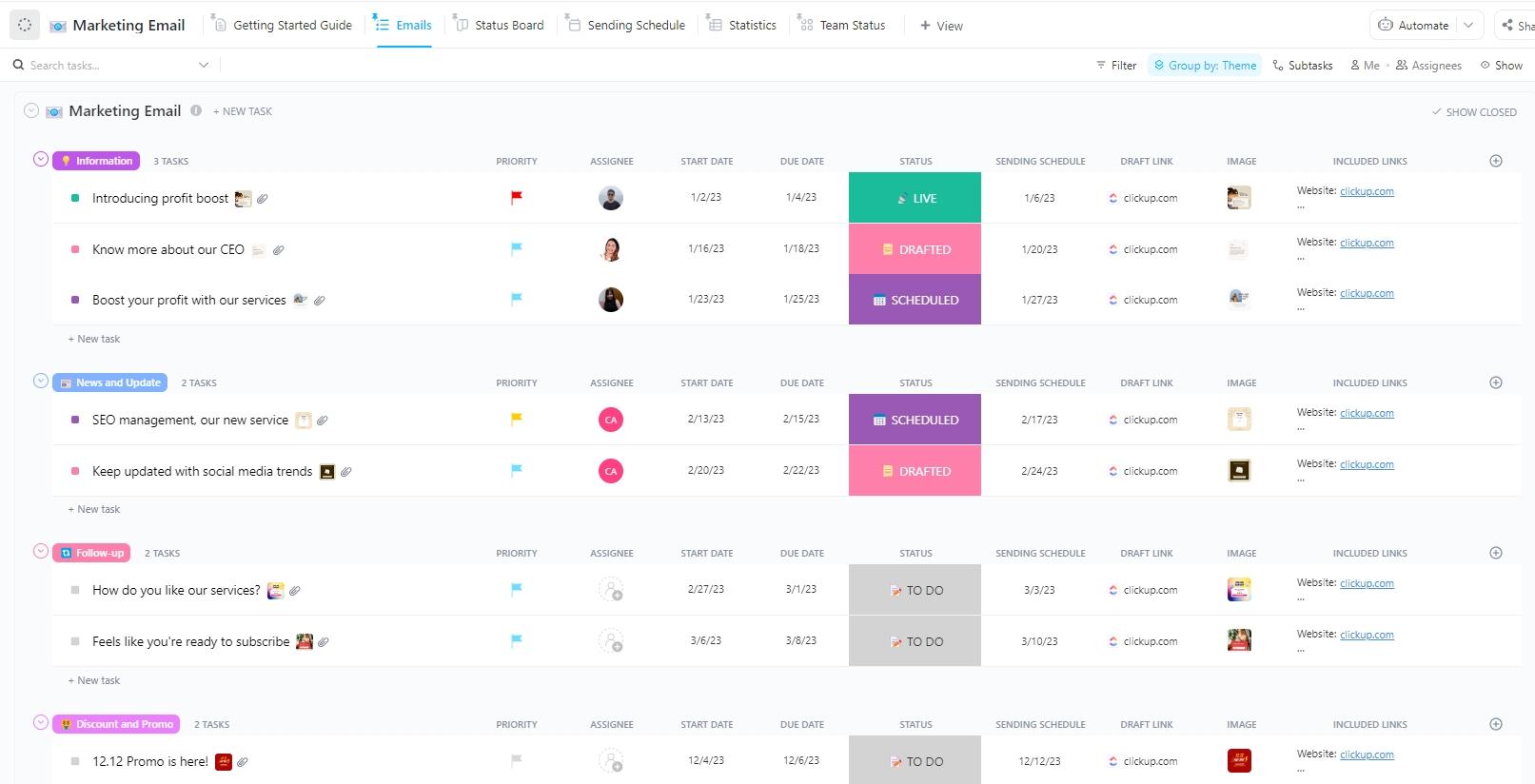Click the blue priority flag for Know more about our CEO
Image resolution: width=1535 pixels, height=784 pixels.
pos(517,249)
